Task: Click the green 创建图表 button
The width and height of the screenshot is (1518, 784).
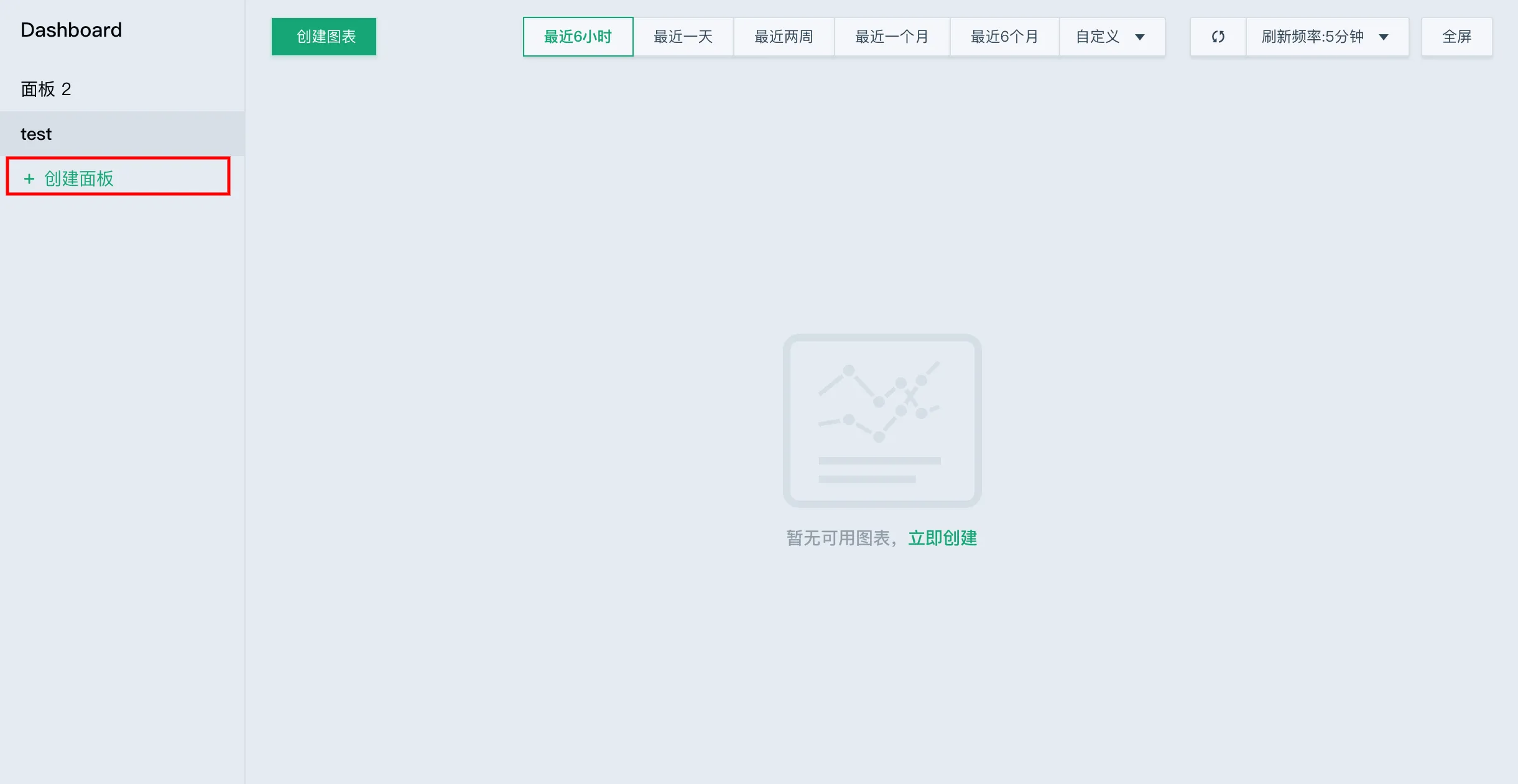Action: pyautogui.click(x=323, y=37)
